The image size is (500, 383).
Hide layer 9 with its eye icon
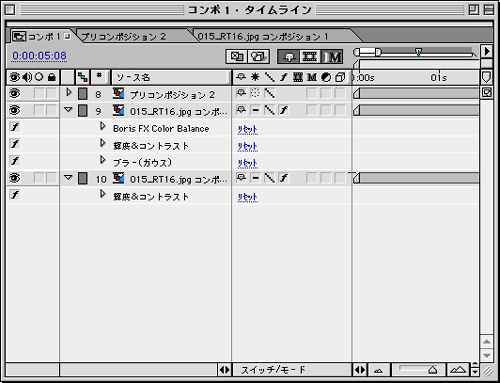15,110
